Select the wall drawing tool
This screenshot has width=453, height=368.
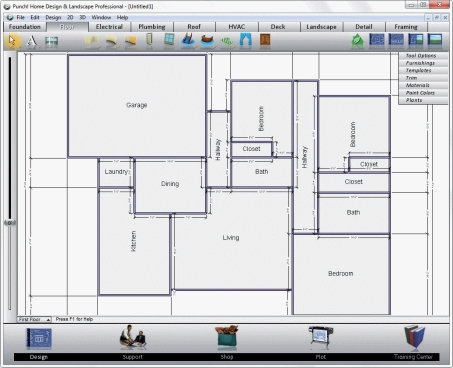click(x=92, y=41)
